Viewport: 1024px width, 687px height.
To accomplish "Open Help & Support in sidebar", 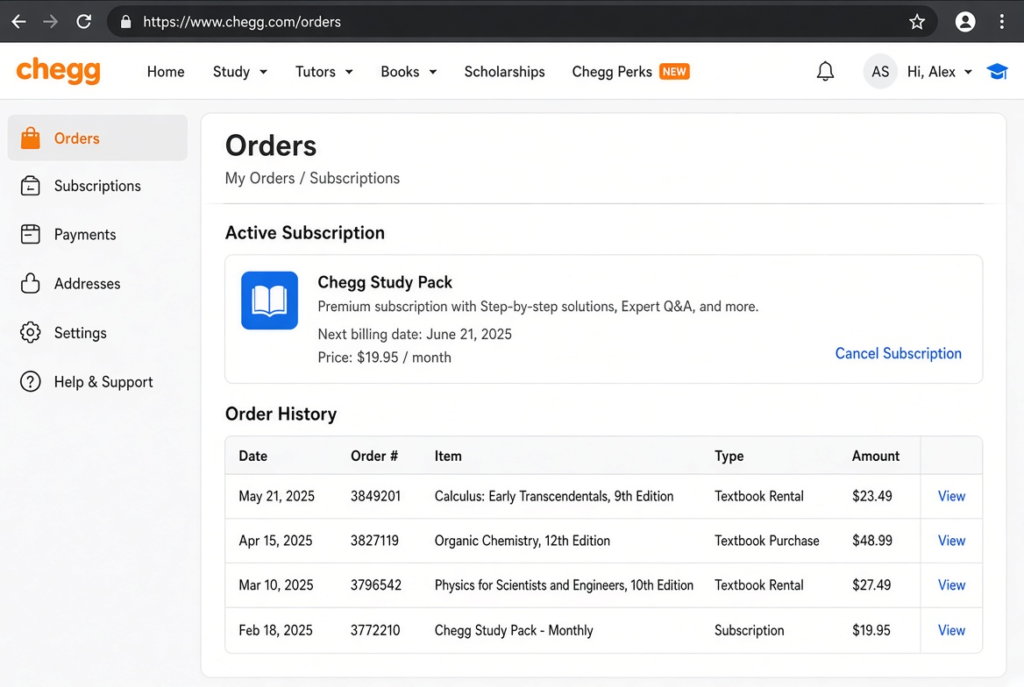I will (x=103, y=381).
